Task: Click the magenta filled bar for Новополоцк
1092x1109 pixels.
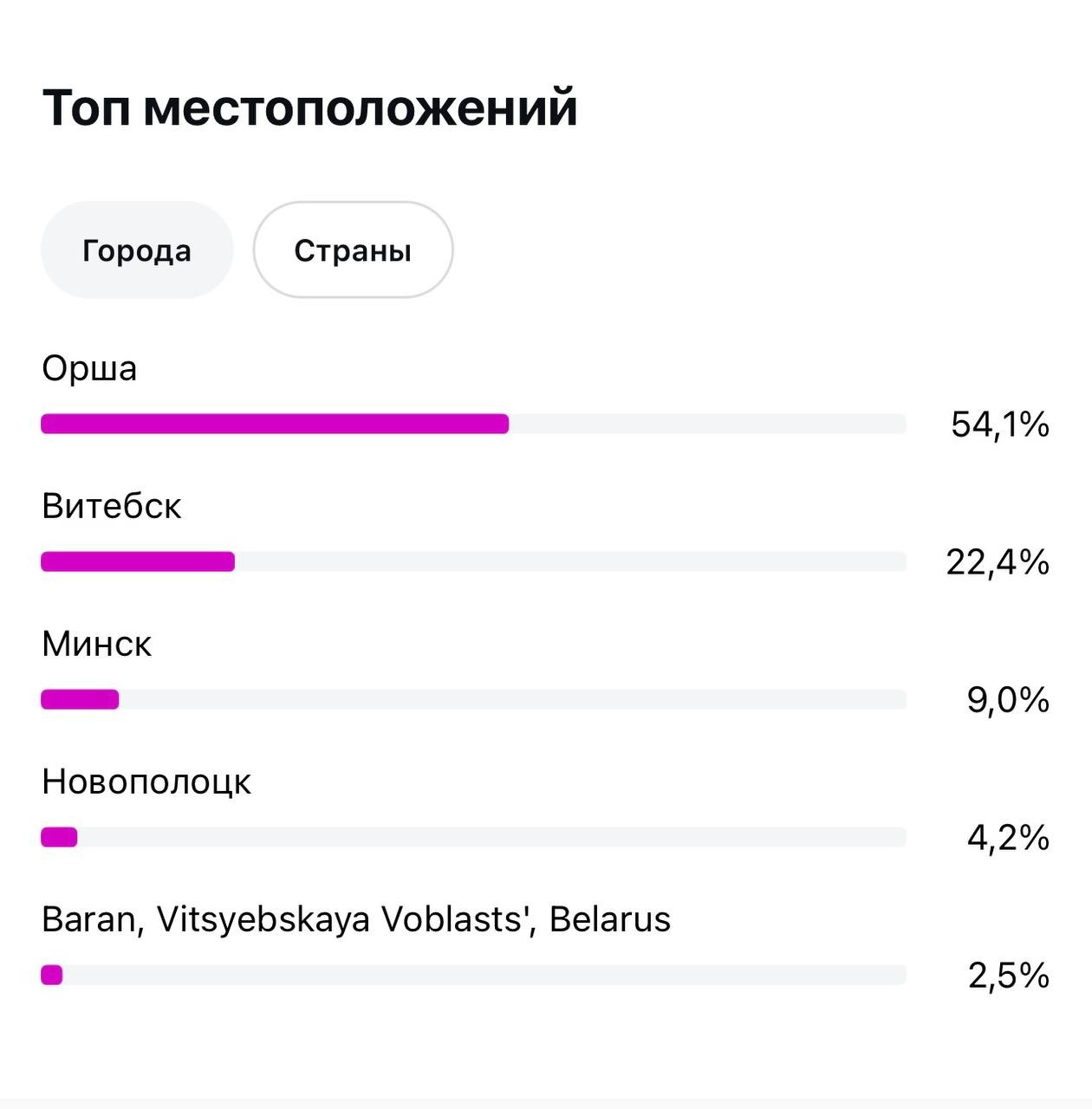Action: (x=59, y=837)
